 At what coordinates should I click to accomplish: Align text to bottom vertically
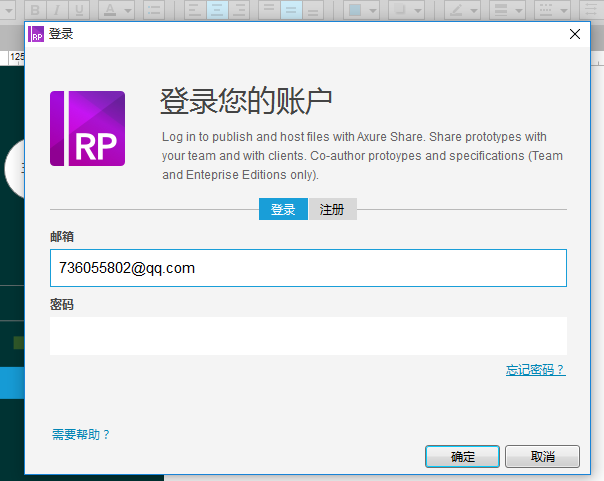point(313,10)
